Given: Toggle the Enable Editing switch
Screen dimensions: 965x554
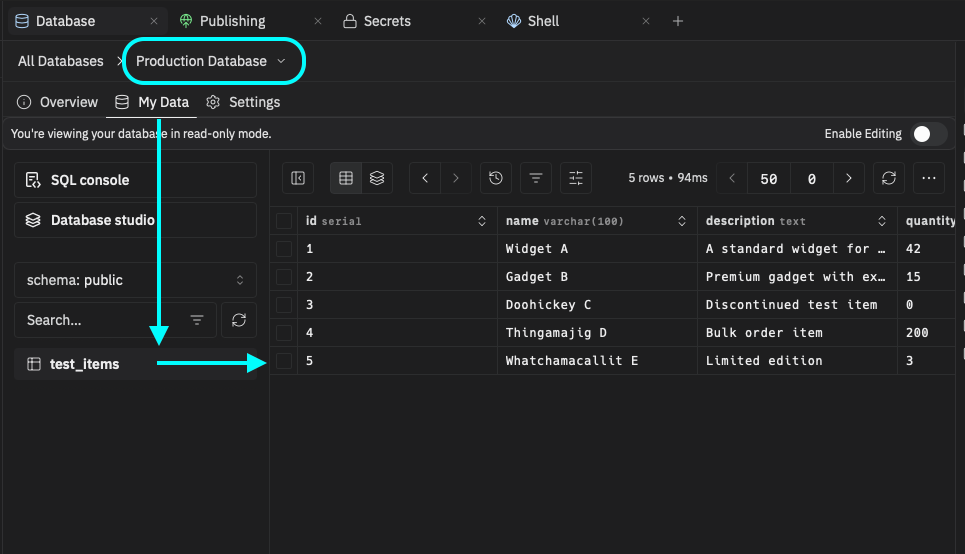Looking at the screenshot, I should 928,134.
